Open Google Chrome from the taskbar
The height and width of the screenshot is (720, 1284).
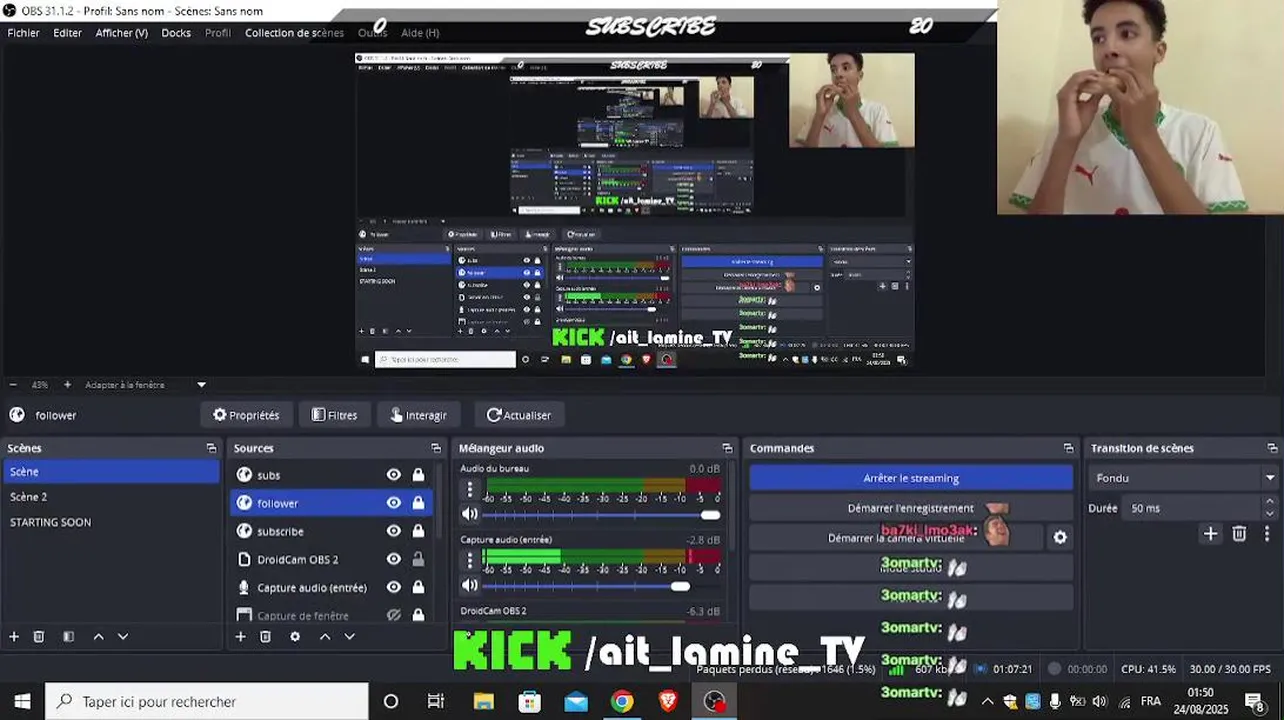tap(622, 702)
